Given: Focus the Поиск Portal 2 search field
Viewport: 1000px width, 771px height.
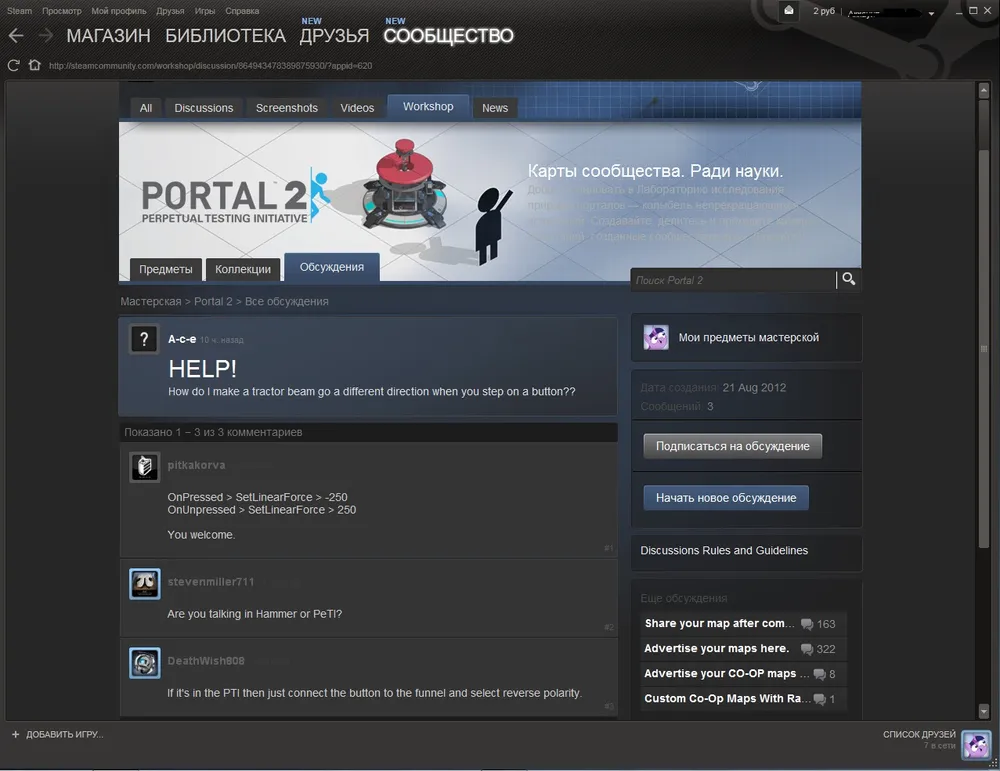Looking at the screenshot, I should click(x=733, y=280).
